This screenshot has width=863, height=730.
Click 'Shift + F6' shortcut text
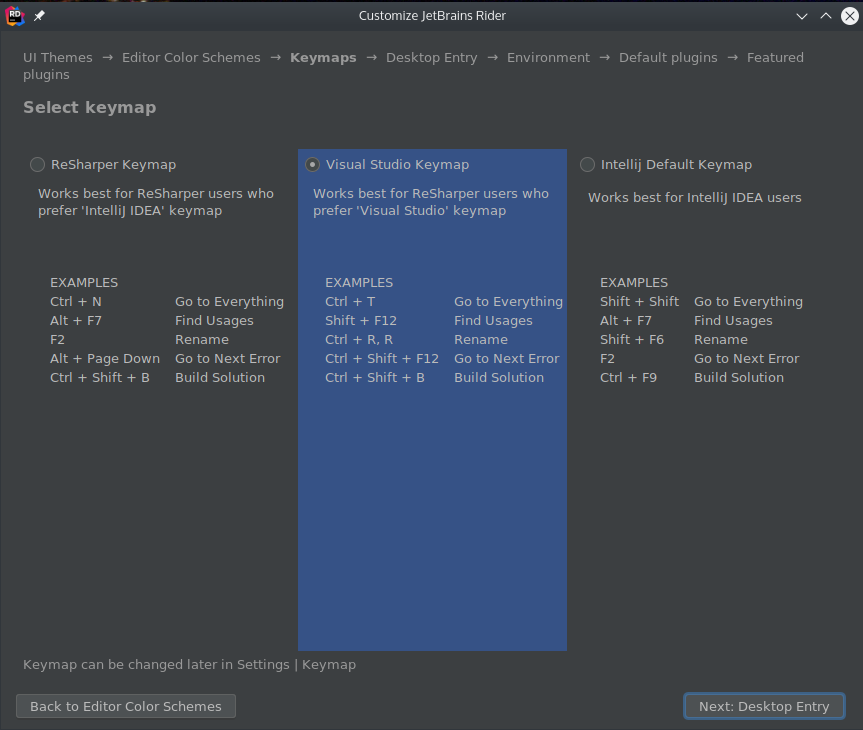coord(632,340)
